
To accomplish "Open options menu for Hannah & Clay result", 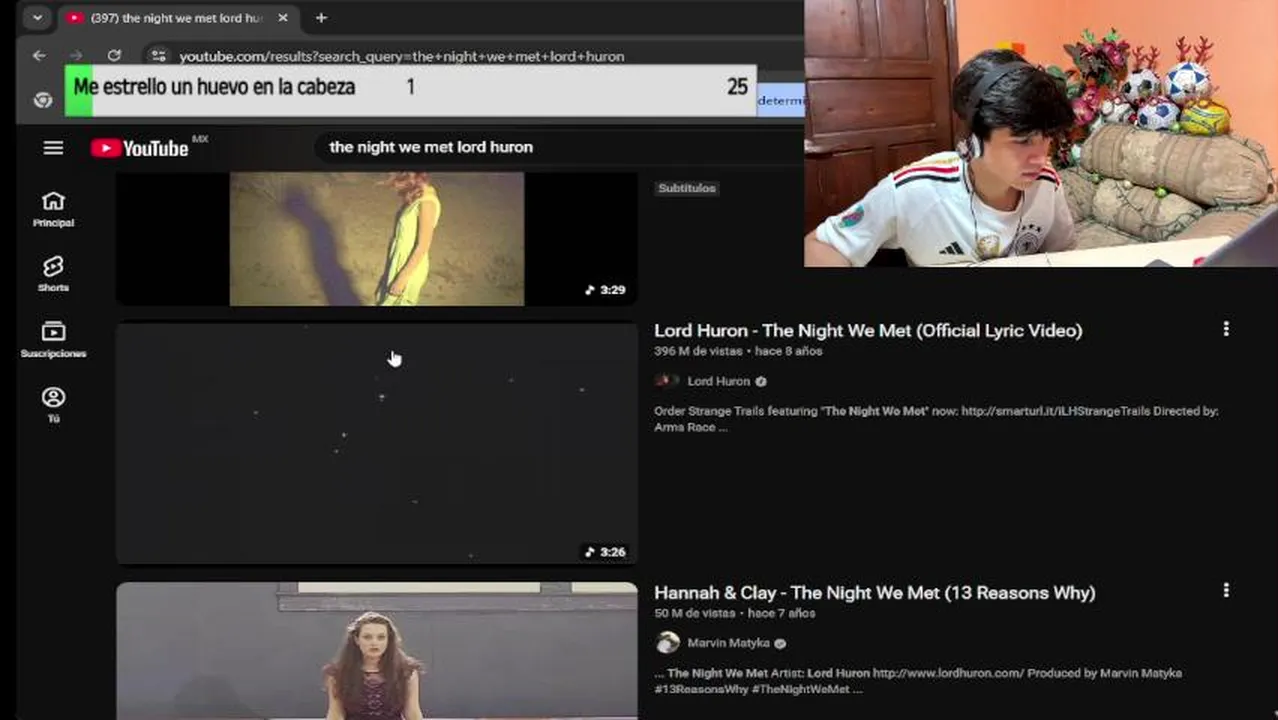I will coord(1226,591).
